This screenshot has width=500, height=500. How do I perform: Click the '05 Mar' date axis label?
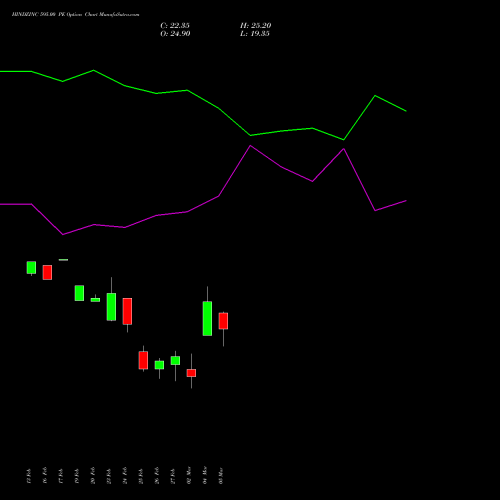pos(221,476)
